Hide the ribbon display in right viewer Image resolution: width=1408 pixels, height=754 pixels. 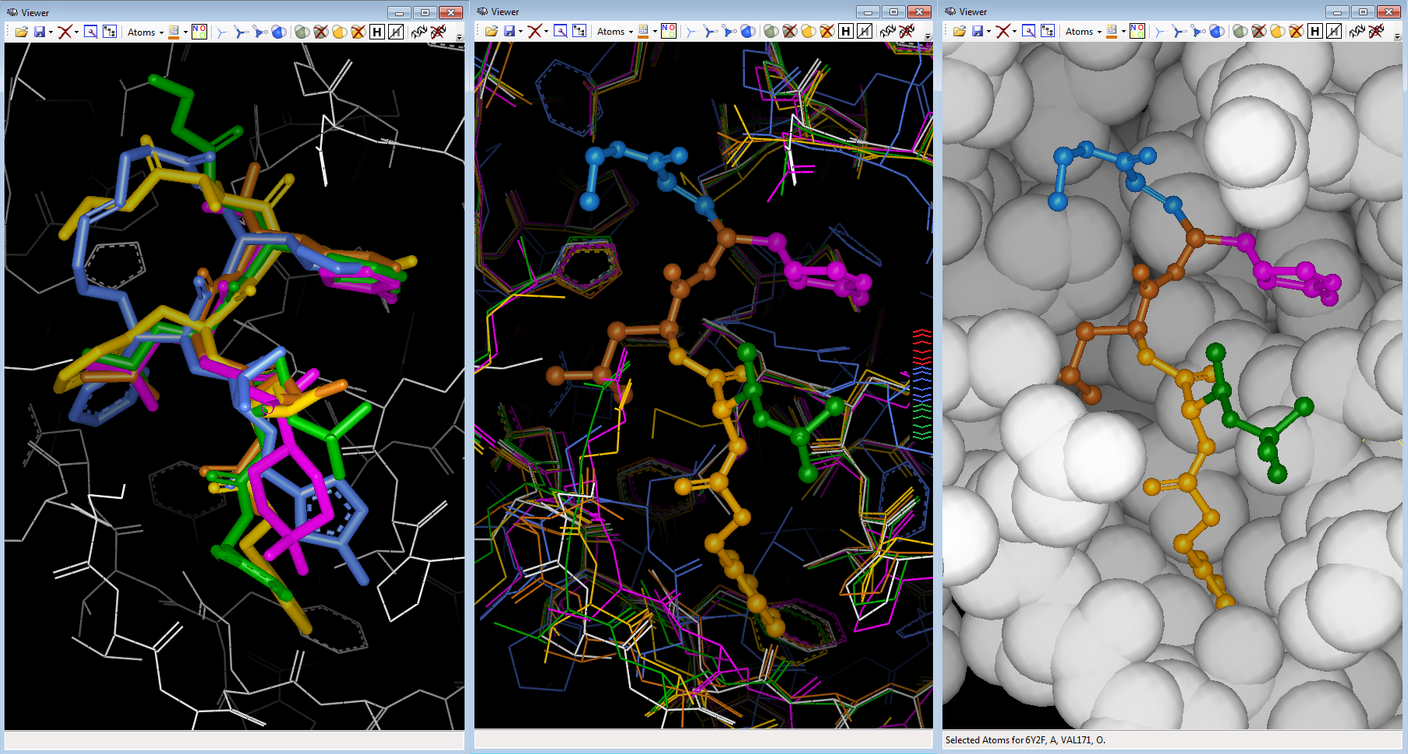pyautogui.click(x=1375, y=32)
